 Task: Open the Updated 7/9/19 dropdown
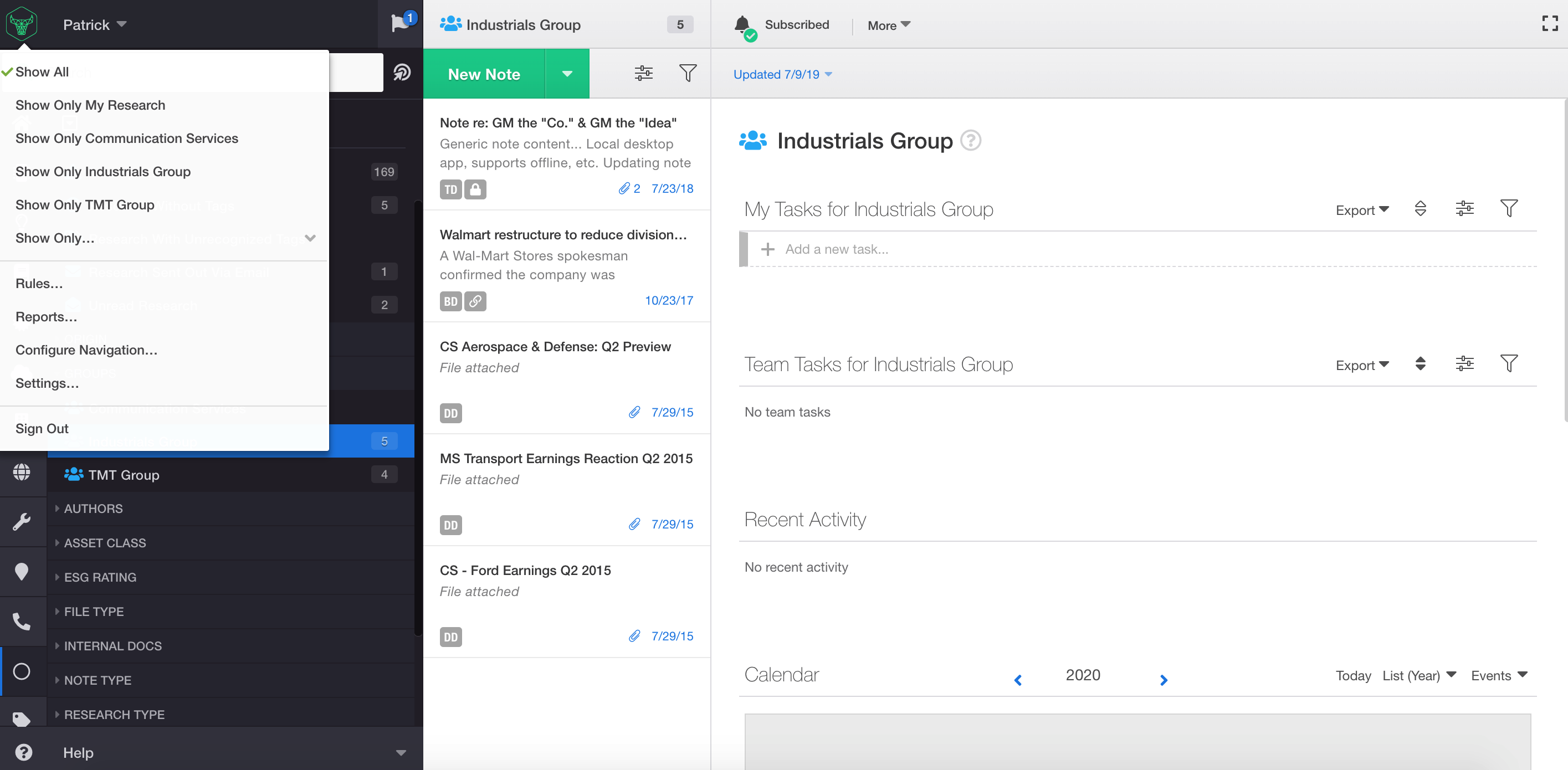pyautogui.click(x=782, y=74)
